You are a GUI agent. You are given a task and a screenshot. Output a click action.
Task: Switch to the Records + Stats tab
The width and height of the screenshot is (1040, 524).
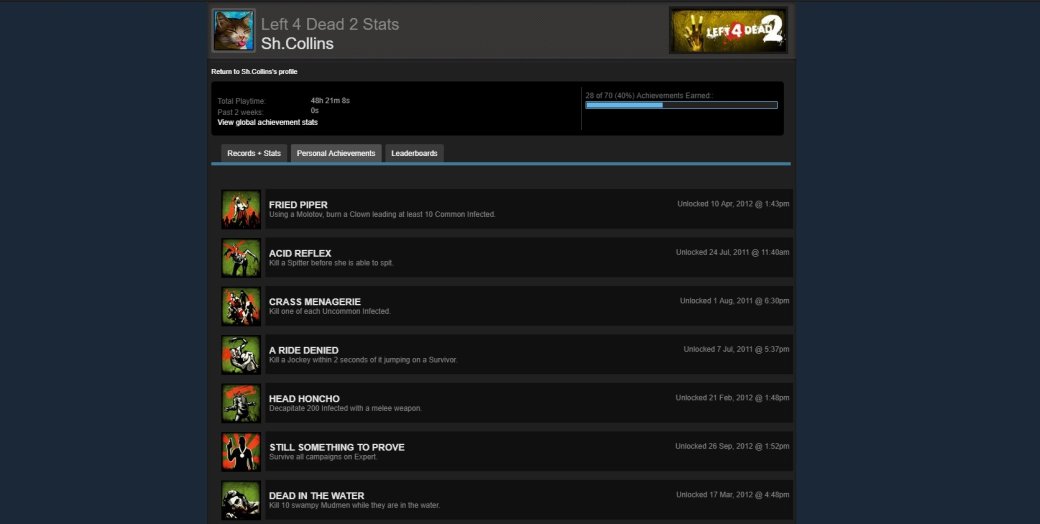pyautogui.click(x=254, y=153)
